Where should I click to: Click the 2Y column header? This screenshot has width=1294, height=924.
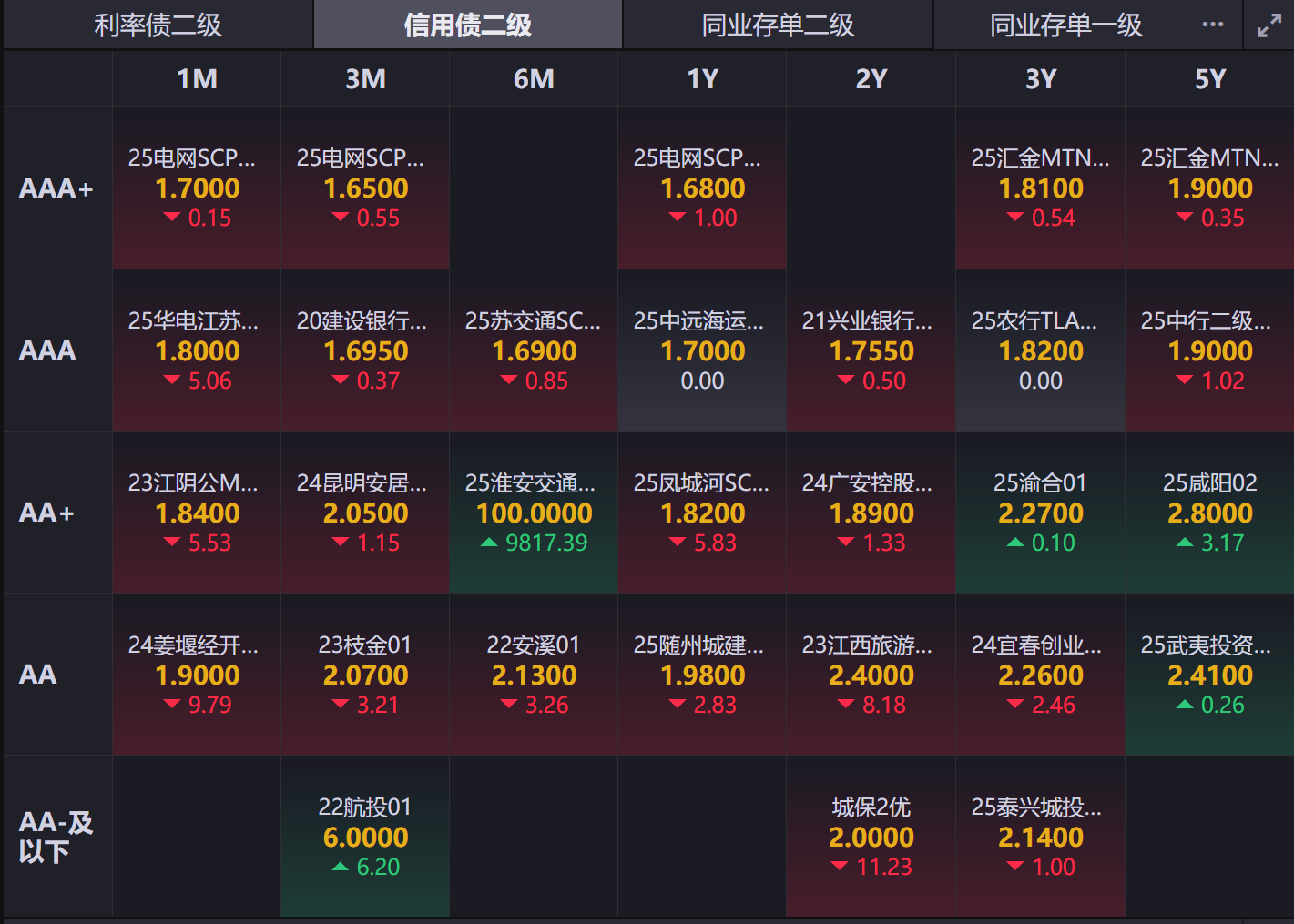[871, 79]
